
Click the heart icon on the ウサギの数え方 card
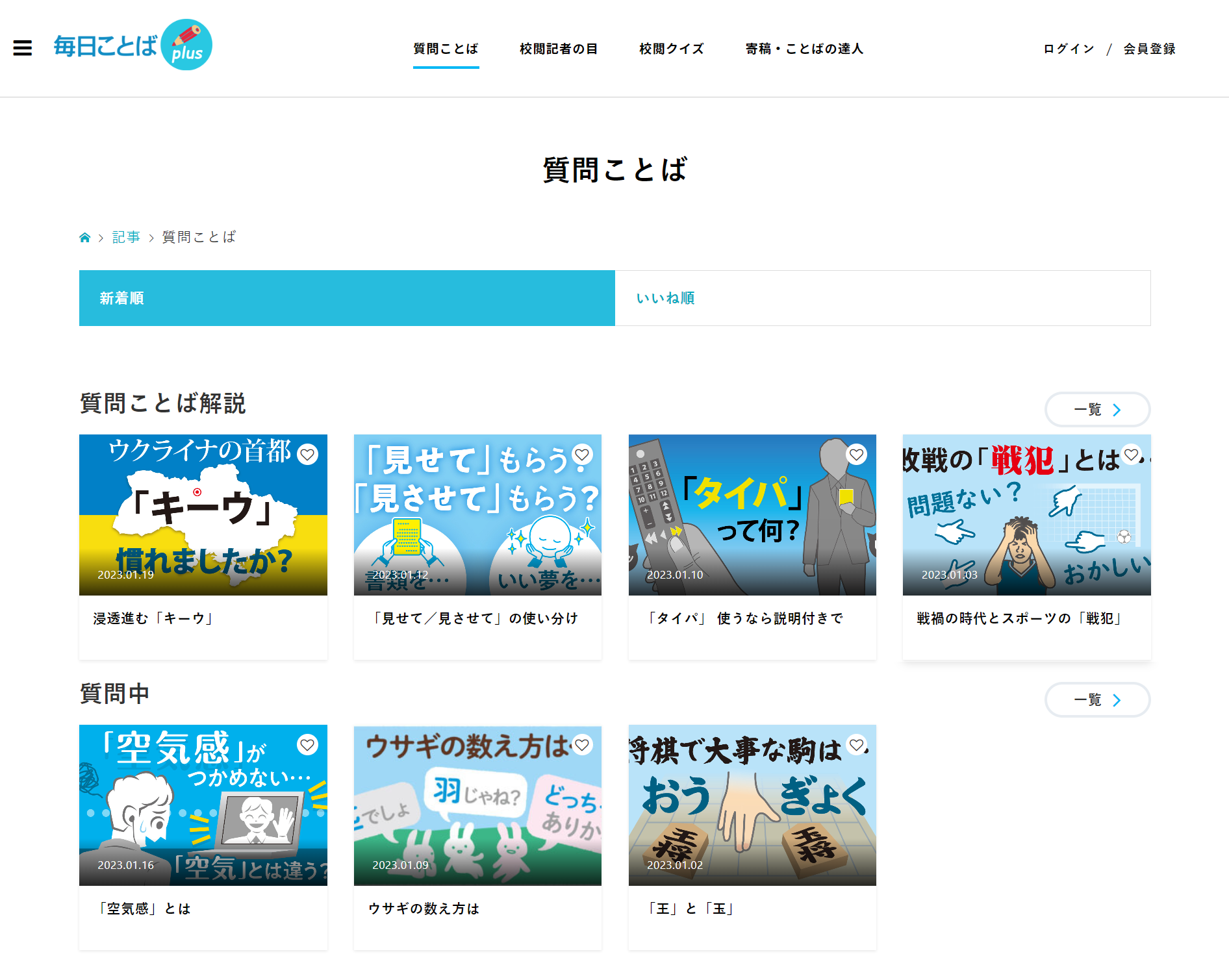pyautogui.click(x=582, y=746)
